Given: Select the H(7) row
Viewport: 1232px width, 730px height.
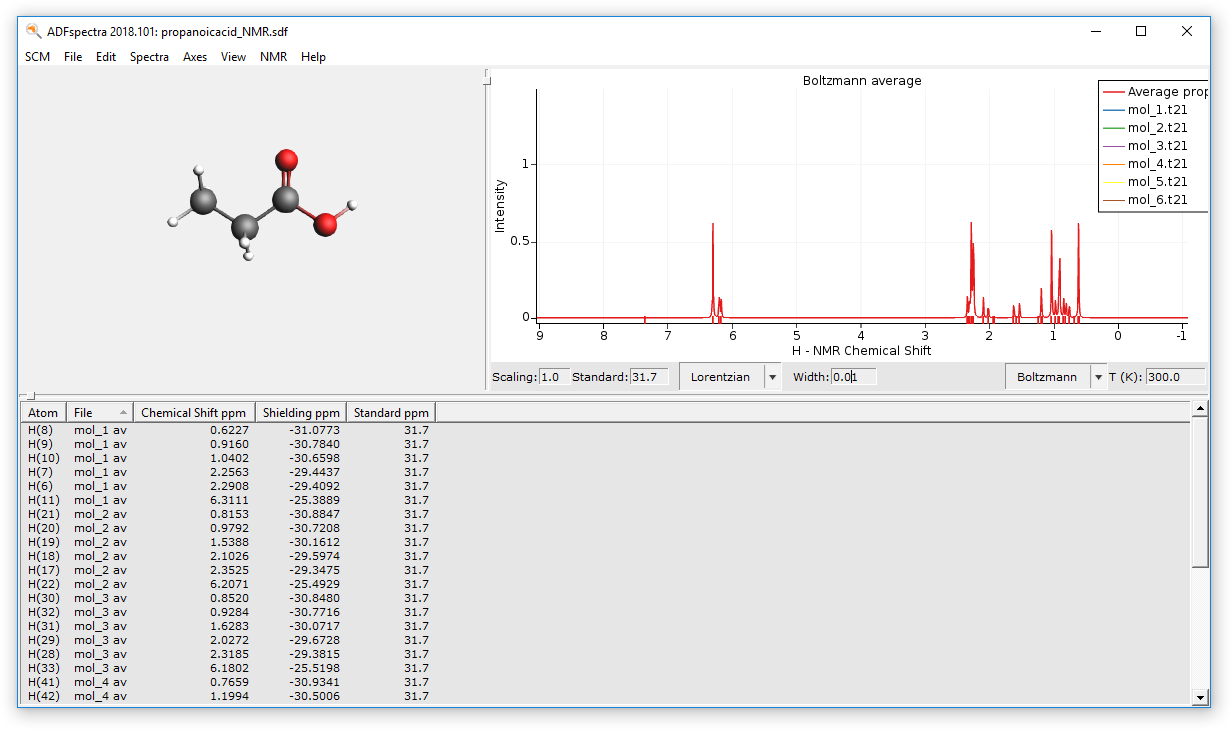Looking at the screenshot, I should [606, 472].
